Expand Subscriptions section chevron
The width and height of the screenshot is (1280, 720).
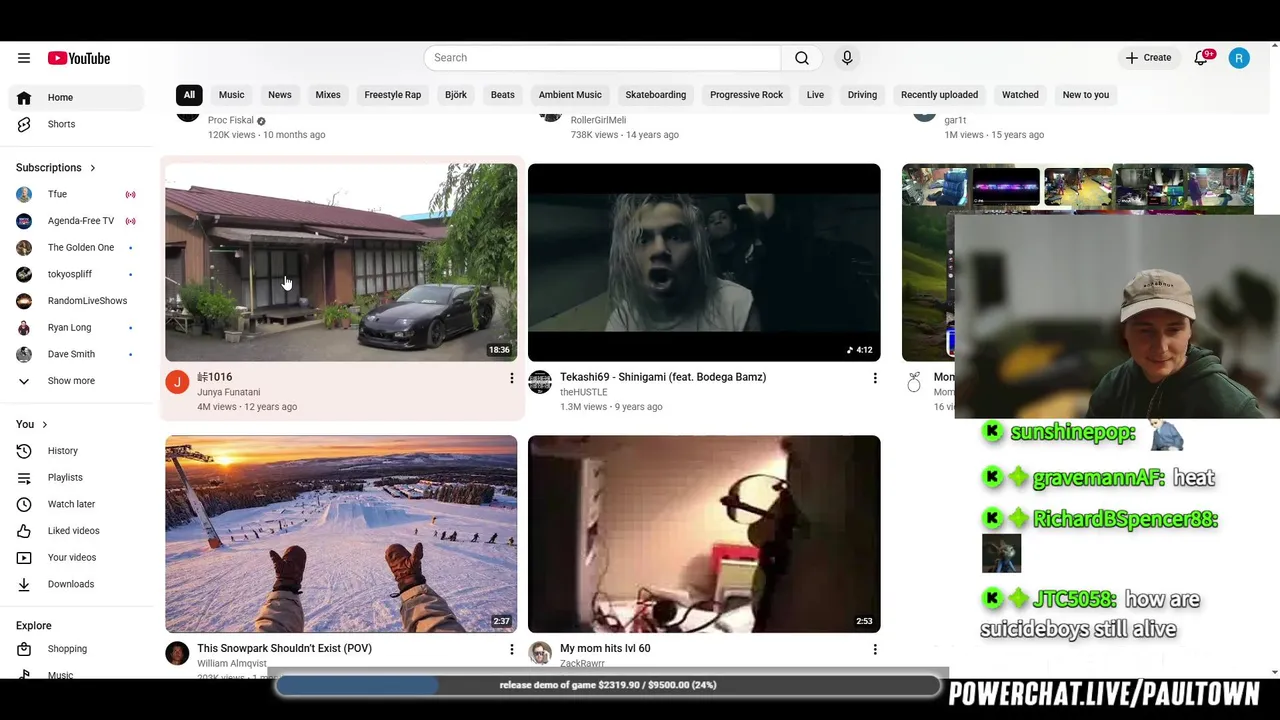pyautogui.click(x=93, y=168)
